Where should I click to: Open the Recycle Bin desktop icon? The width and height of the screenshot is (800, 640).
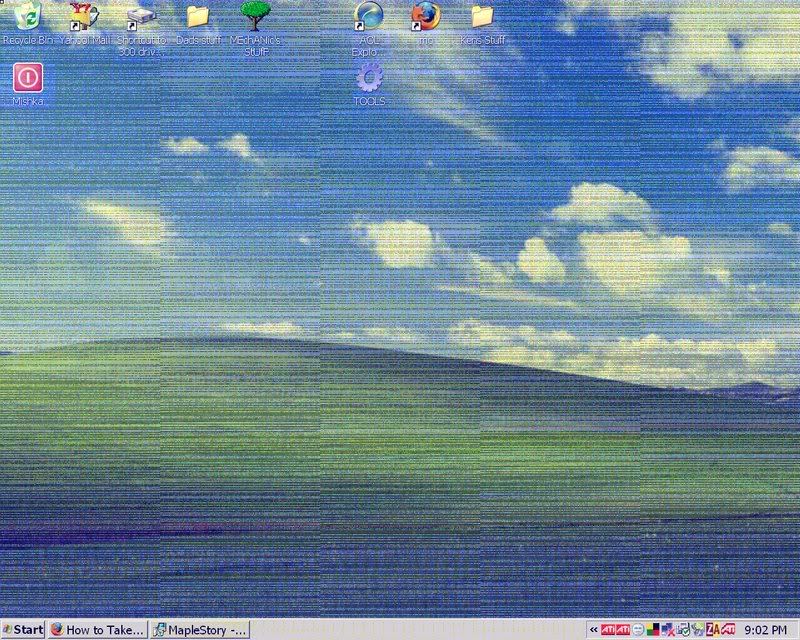[x=27, y=23]
